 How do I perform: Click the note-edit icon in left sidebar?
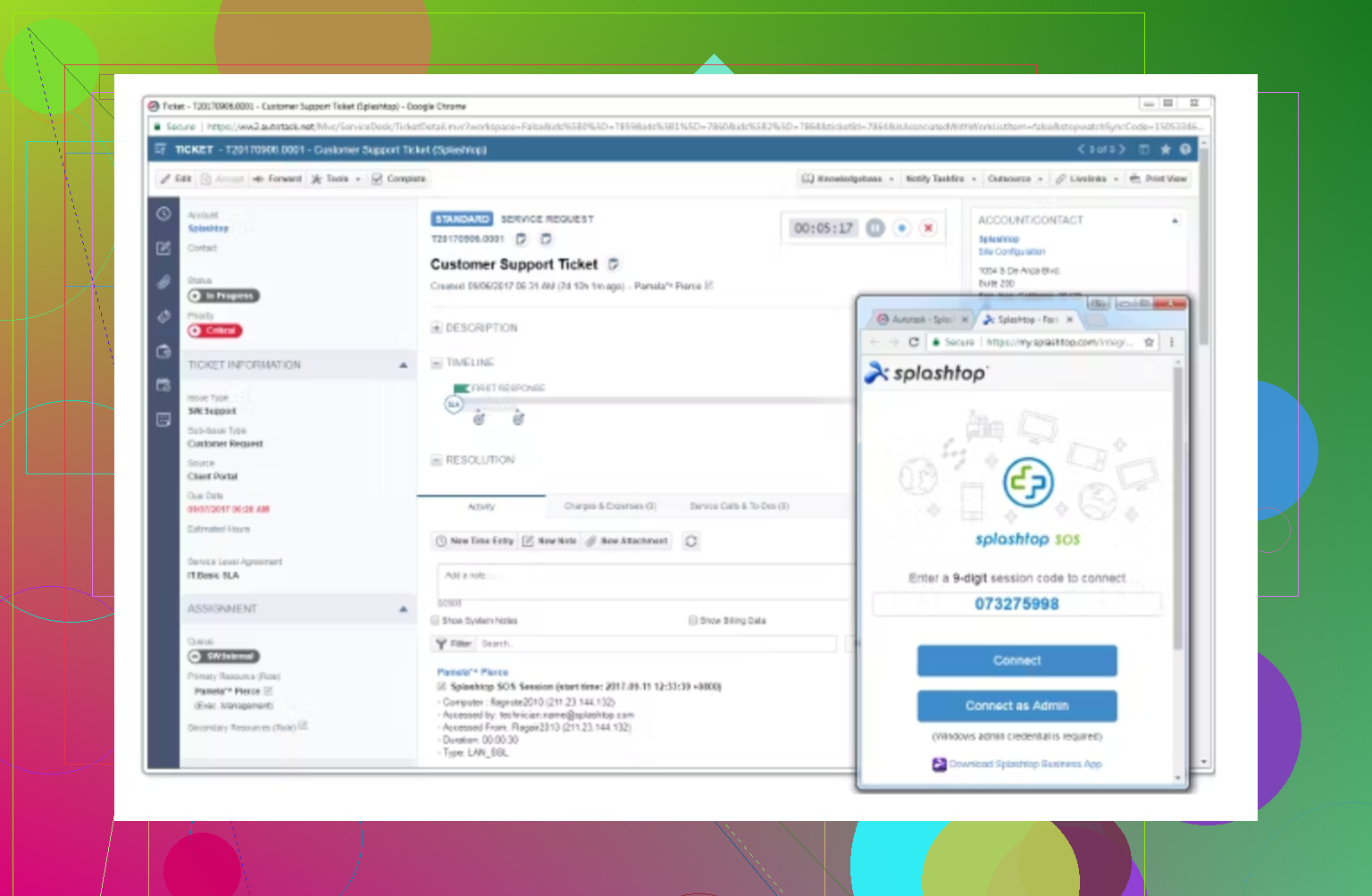(x=163, y=248)
